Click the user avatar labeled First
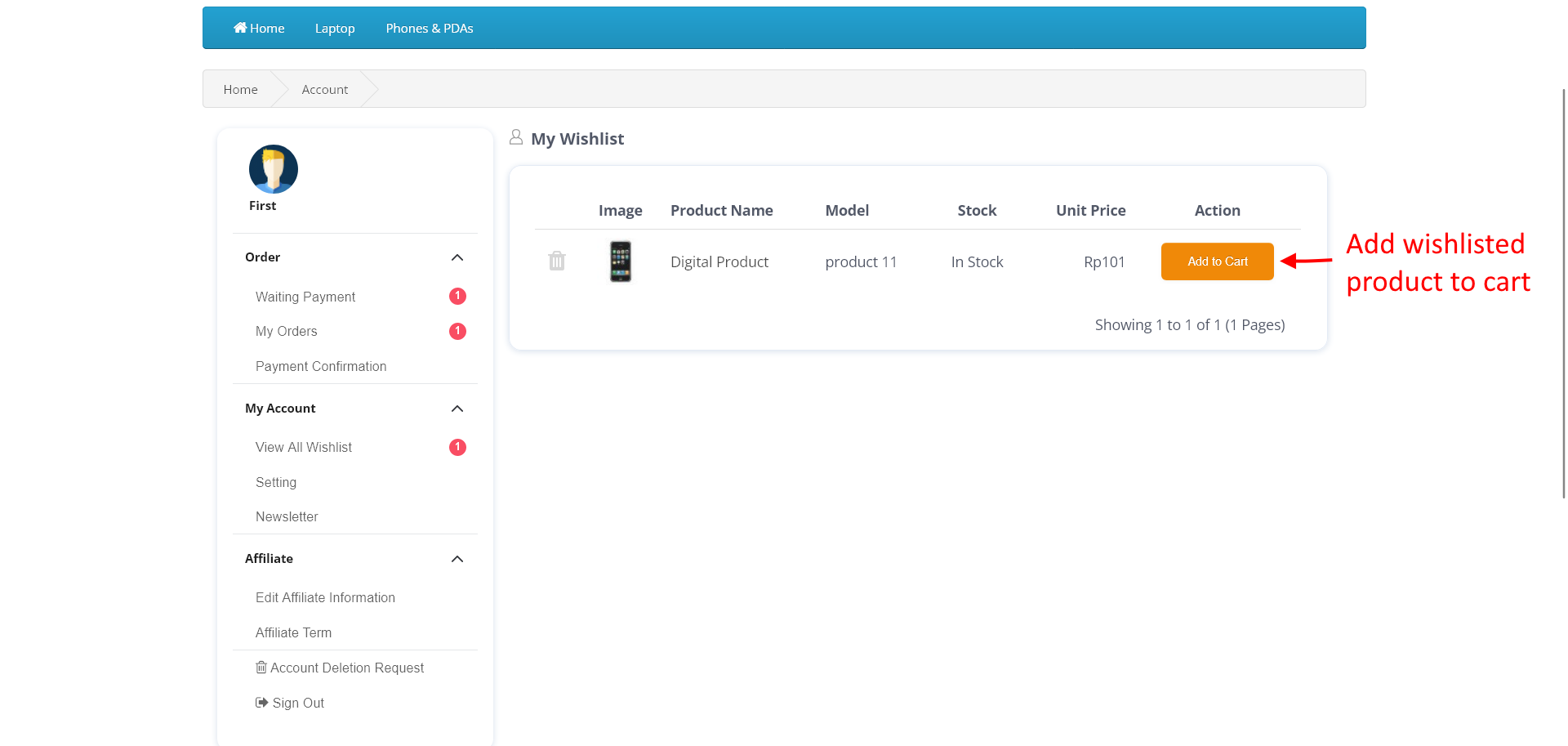The height and width of the screenshot is (746, 1568). [x=273, y=169]
